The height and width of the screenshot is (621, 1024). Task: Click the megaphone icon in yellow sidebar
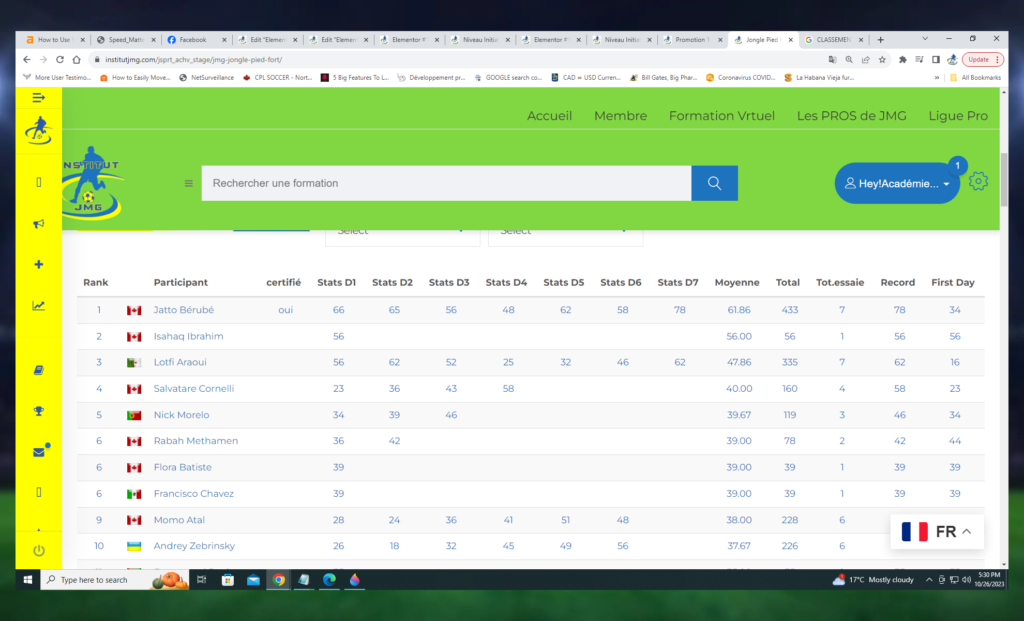point(38,224)
